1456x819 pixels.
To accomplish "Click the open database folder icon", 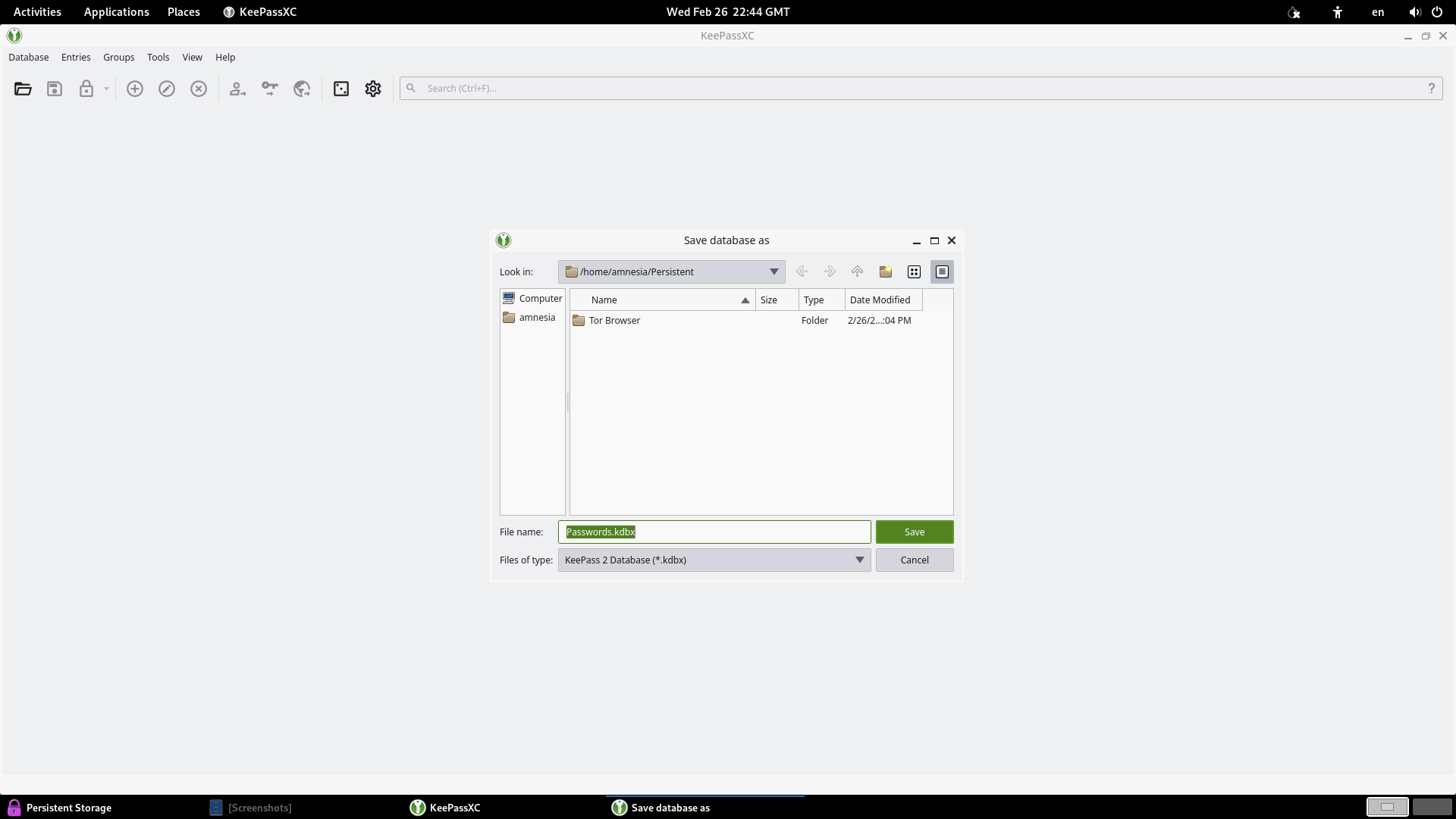I will pyautogui.click(x=23, y=89).
